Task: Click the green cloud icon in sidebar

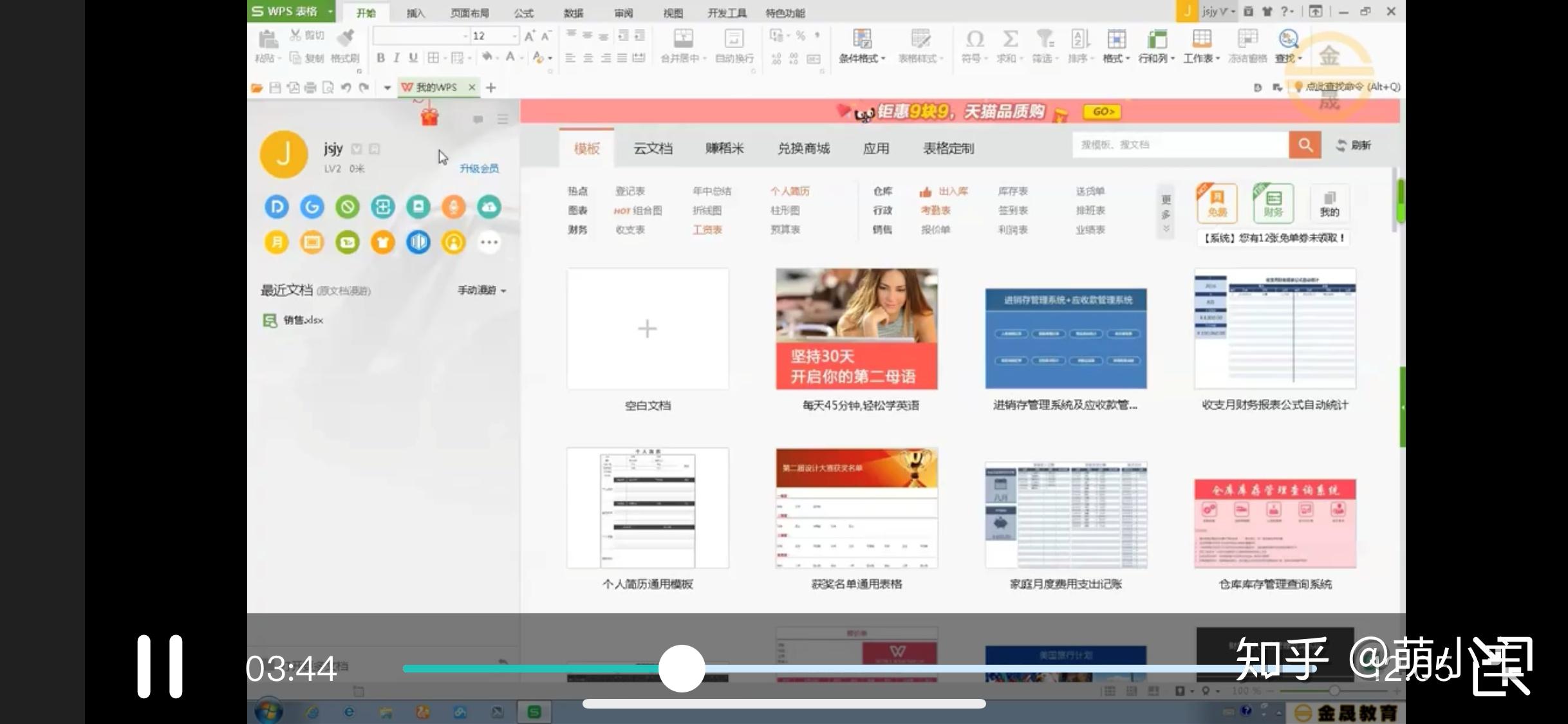Action: click(x=489, y=207)
